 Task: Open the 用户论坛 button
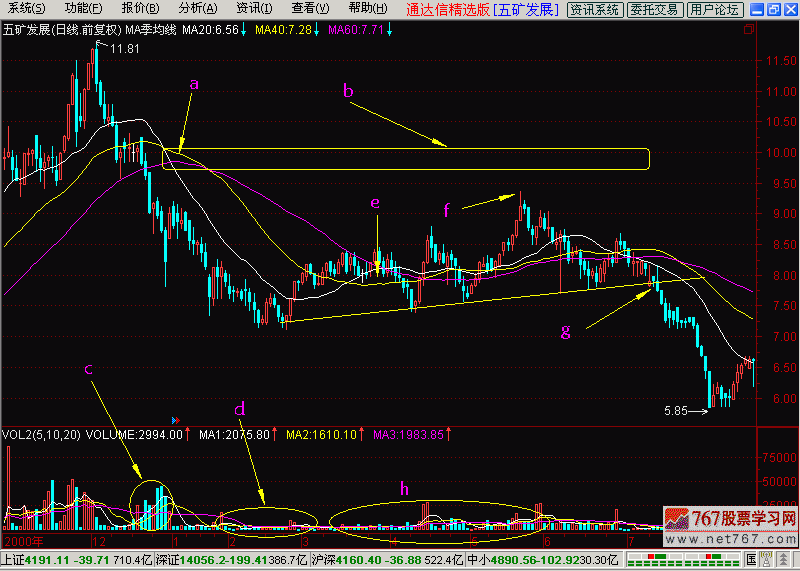pyautogui.click(x=714, y=9)
